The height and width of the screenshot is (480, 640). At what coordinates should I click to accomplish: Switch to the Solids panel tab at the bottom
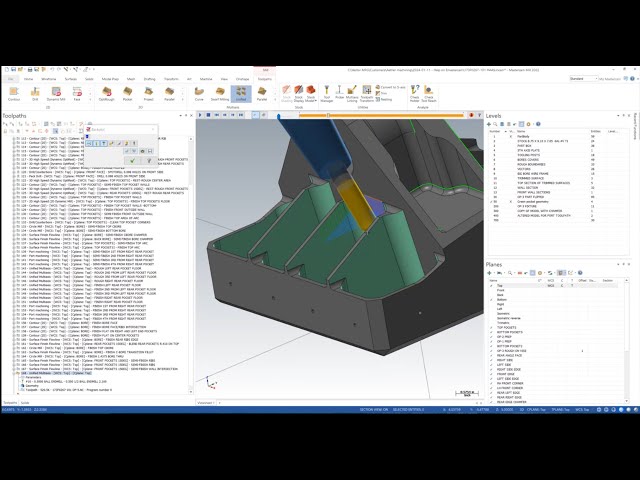(25, 403)
